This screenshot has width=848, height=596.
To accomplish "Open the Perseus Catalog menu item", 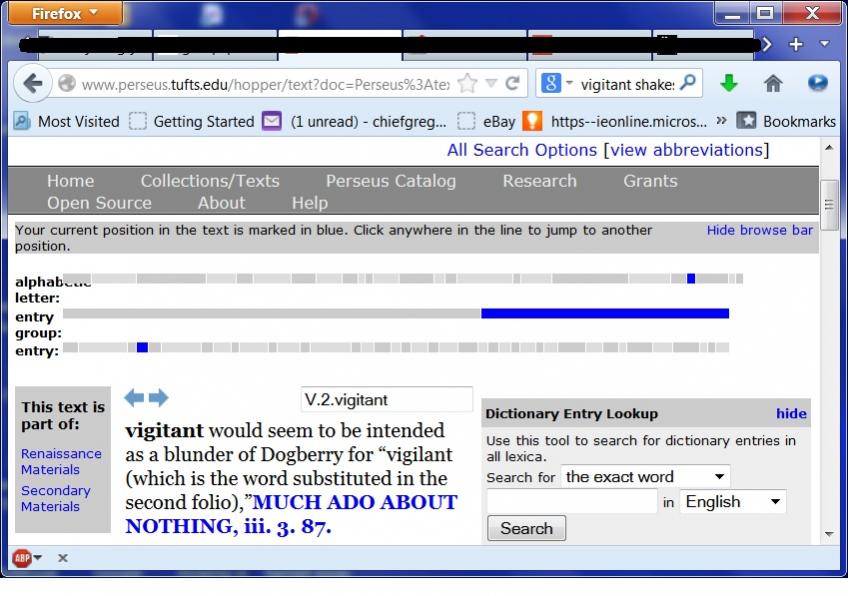I will click(x=390, y=181).
